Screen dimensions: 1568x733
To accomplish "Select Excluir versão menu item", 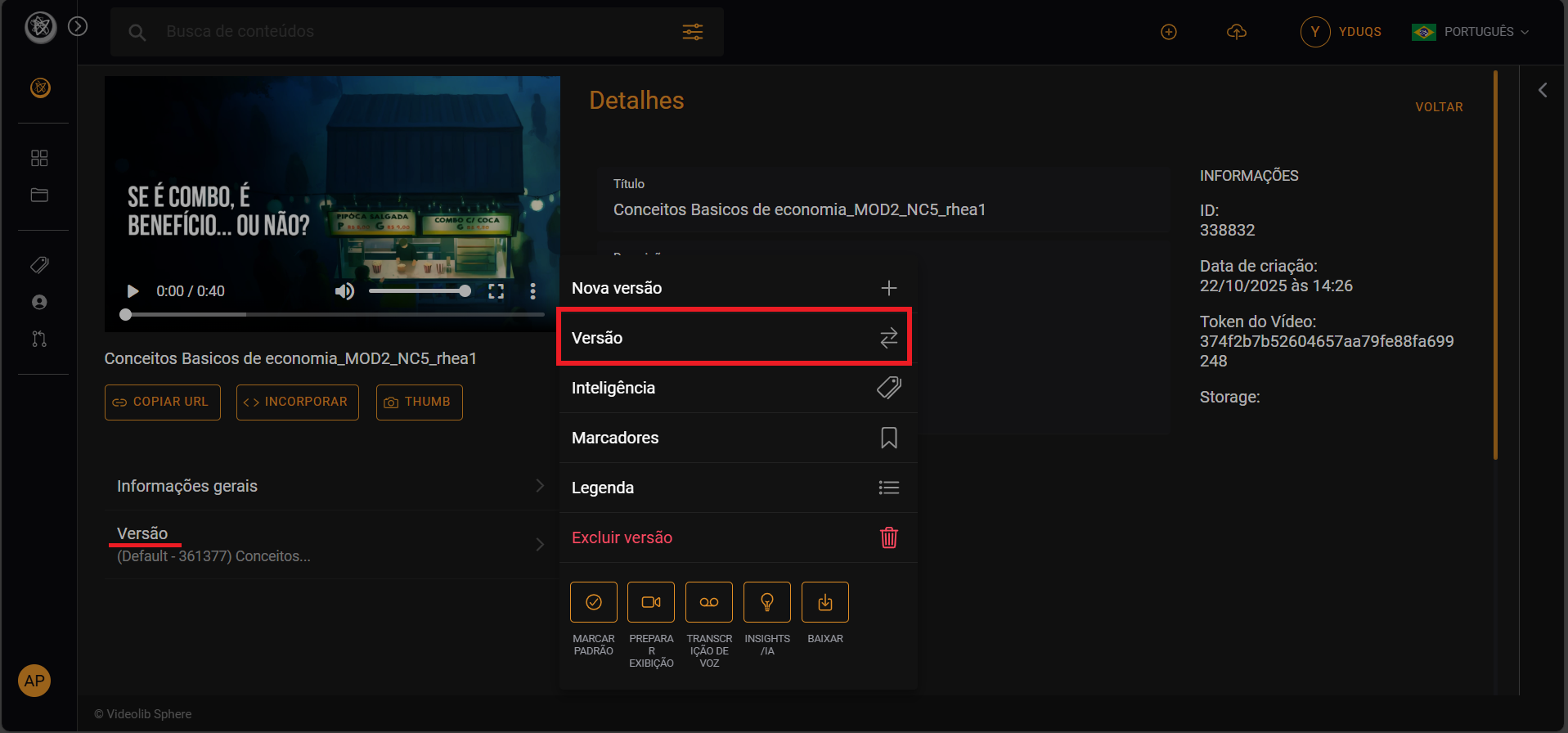I will pyautogui.click(x=737, y=537).
